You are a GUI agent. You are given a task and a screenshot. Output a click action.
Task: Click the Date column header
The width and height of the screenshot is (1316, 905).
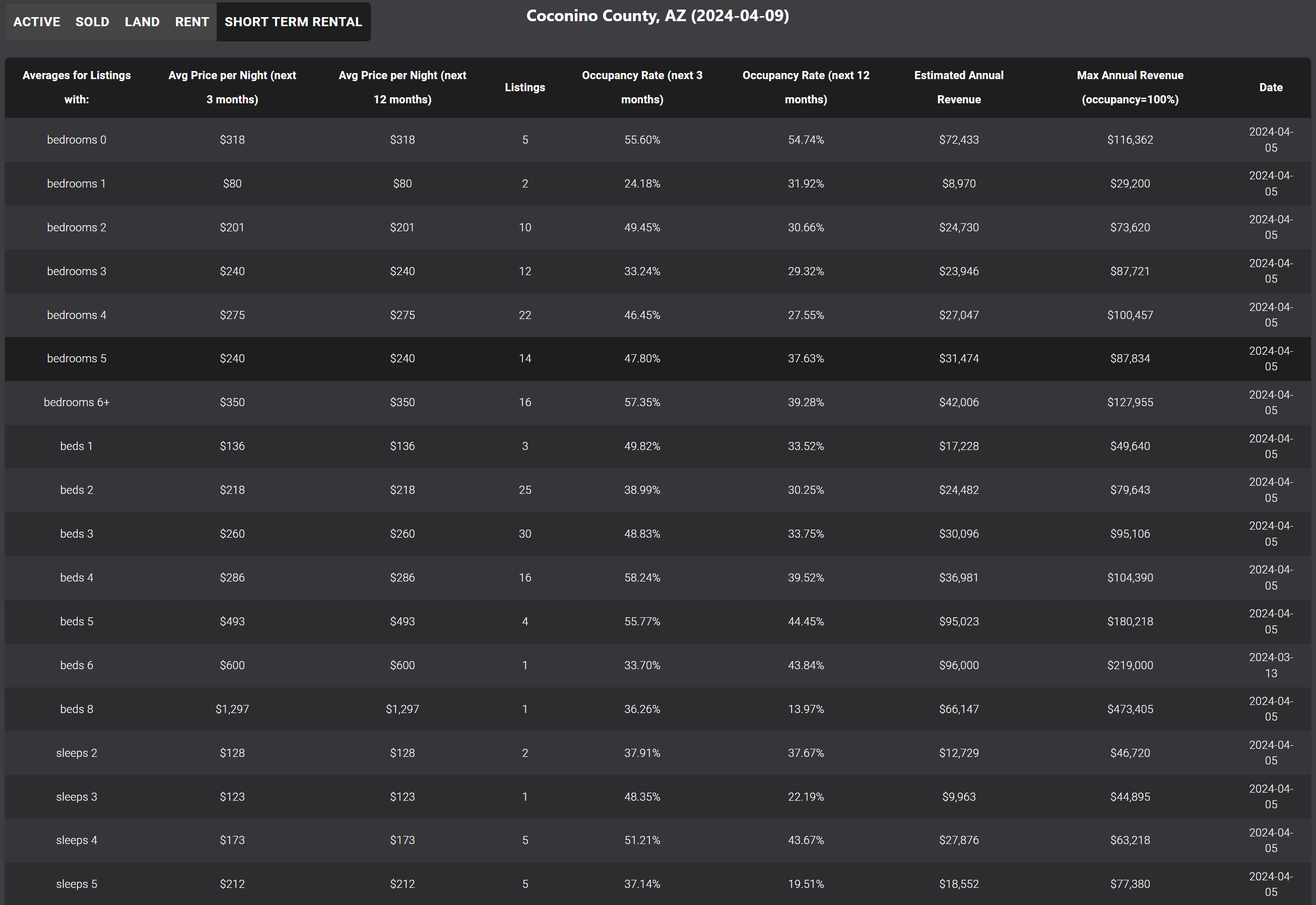[x=1271, y=87]
